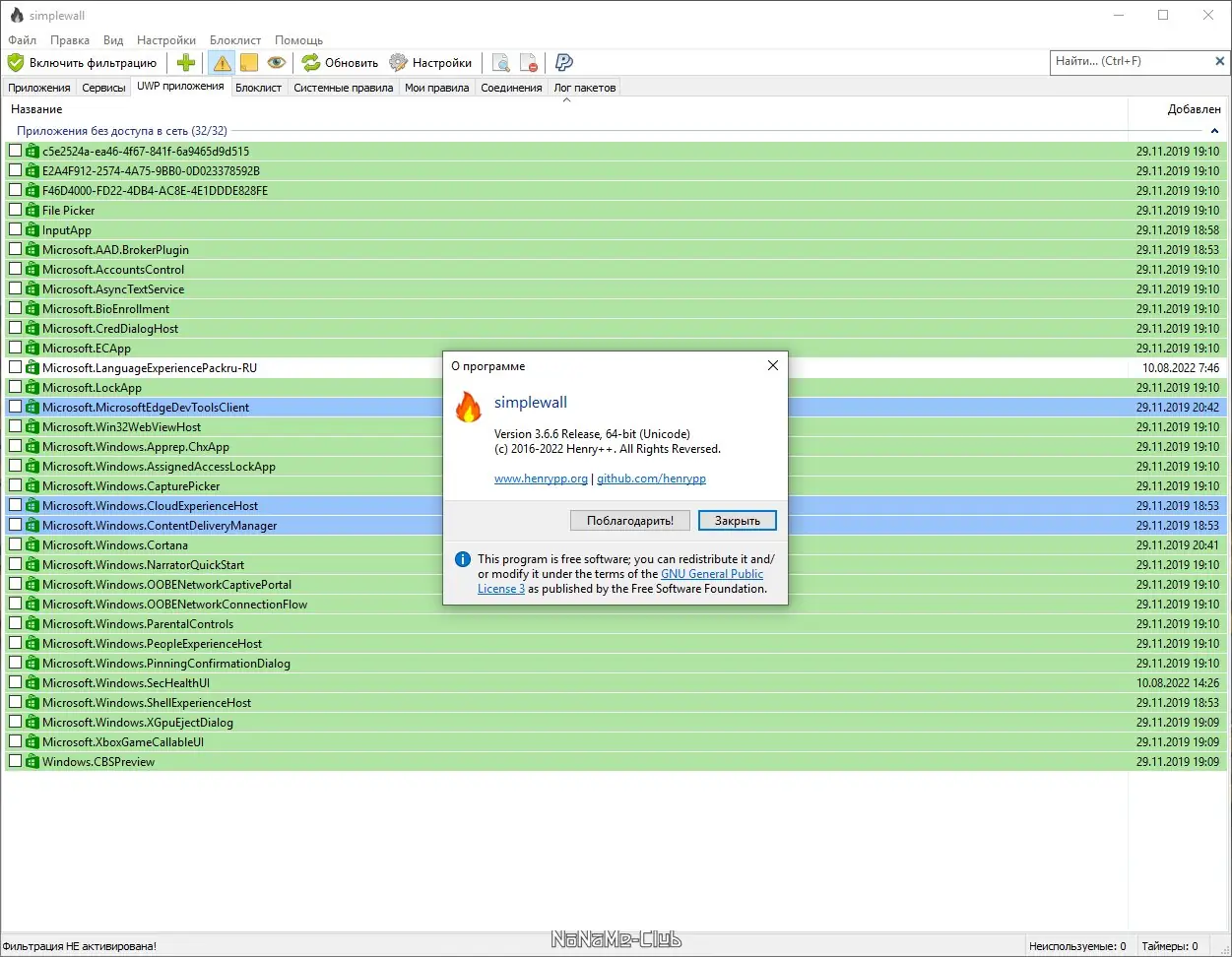The width and height of the screenshot is (1232, 957).
Task: Click the Таймеры: 0 status bar entry
Action: (1170, 947)
